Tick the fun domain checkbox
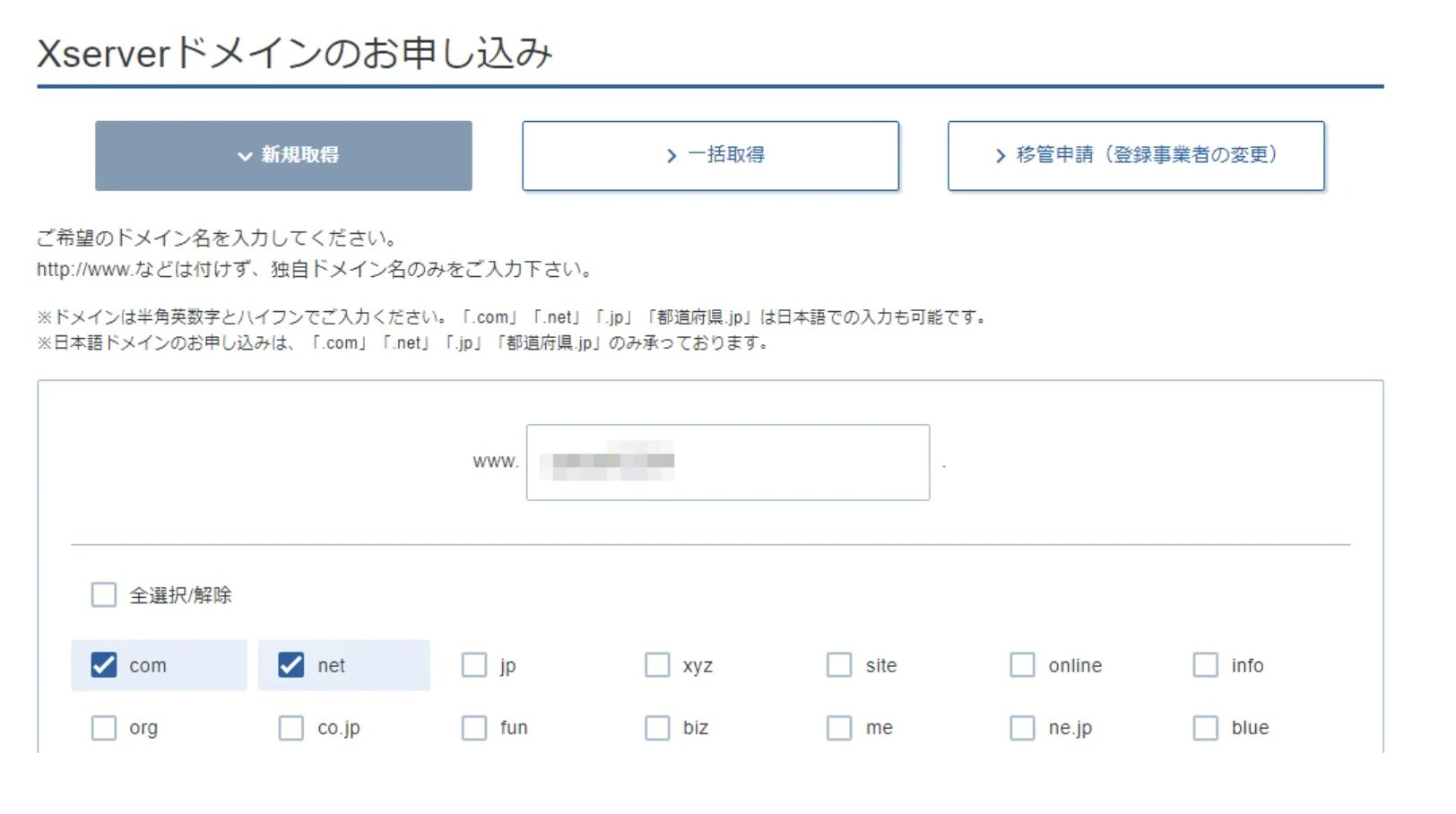1456x814 pixels. click(474, 728)
